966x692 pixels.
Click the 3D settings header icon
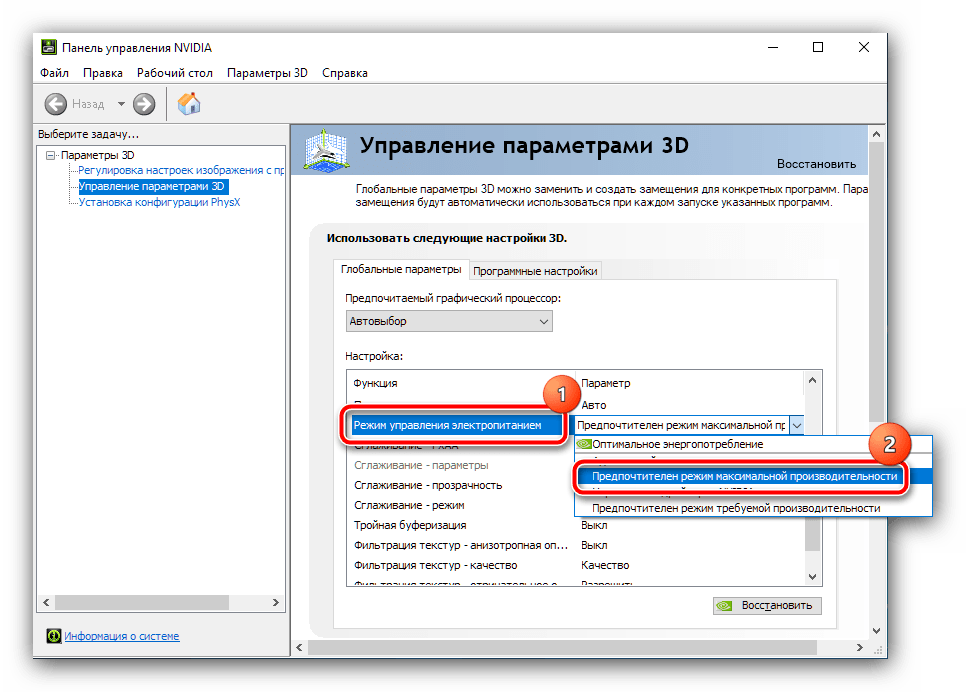327,150
